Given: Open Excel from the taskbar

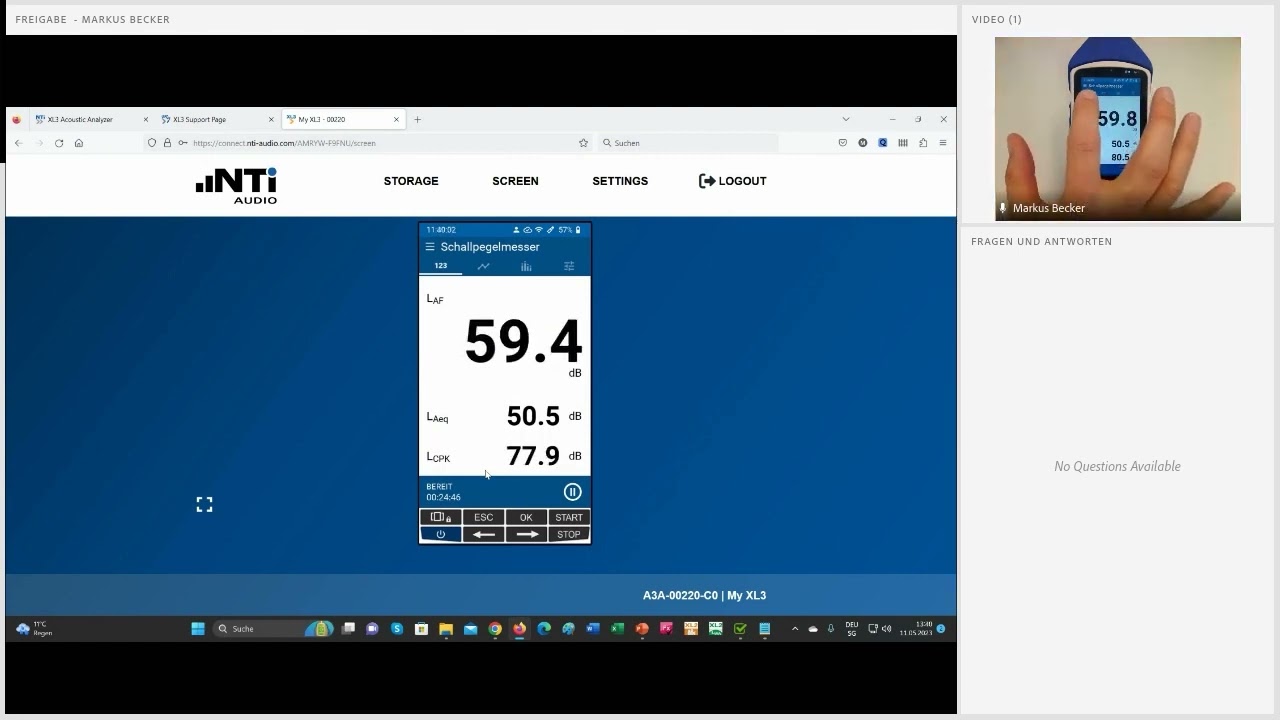Looking at the screenshot, I should click(x=617, y=629).
